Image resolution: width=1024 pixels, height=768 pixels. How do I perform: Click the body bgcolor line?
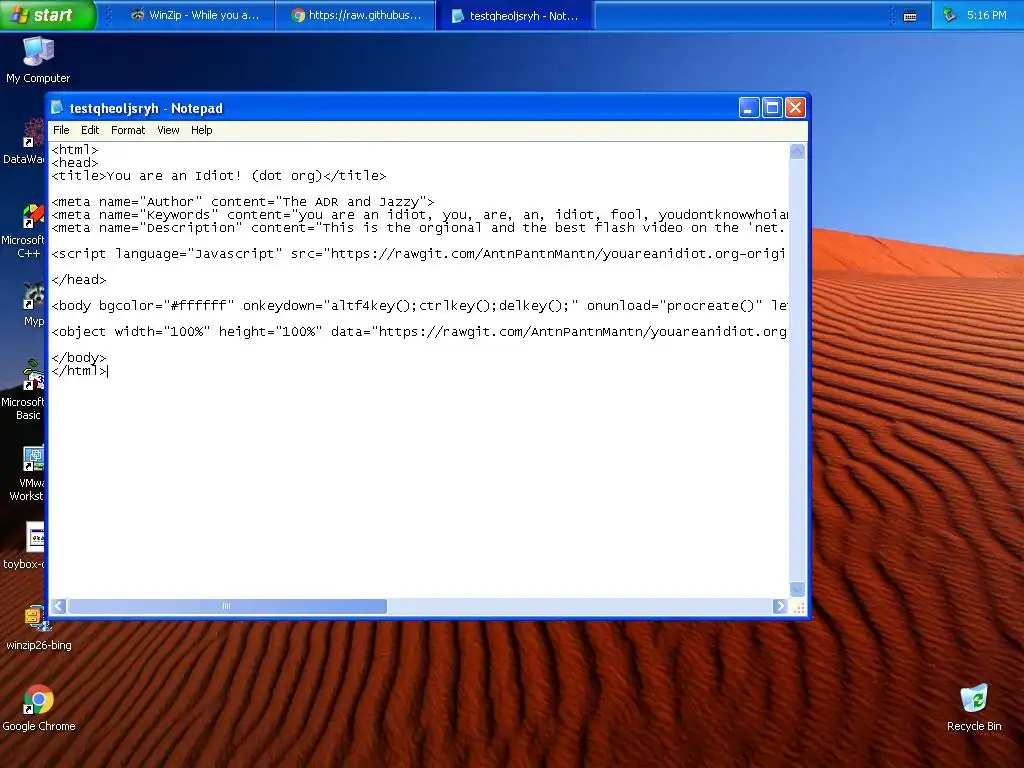[x=419, y=306]
